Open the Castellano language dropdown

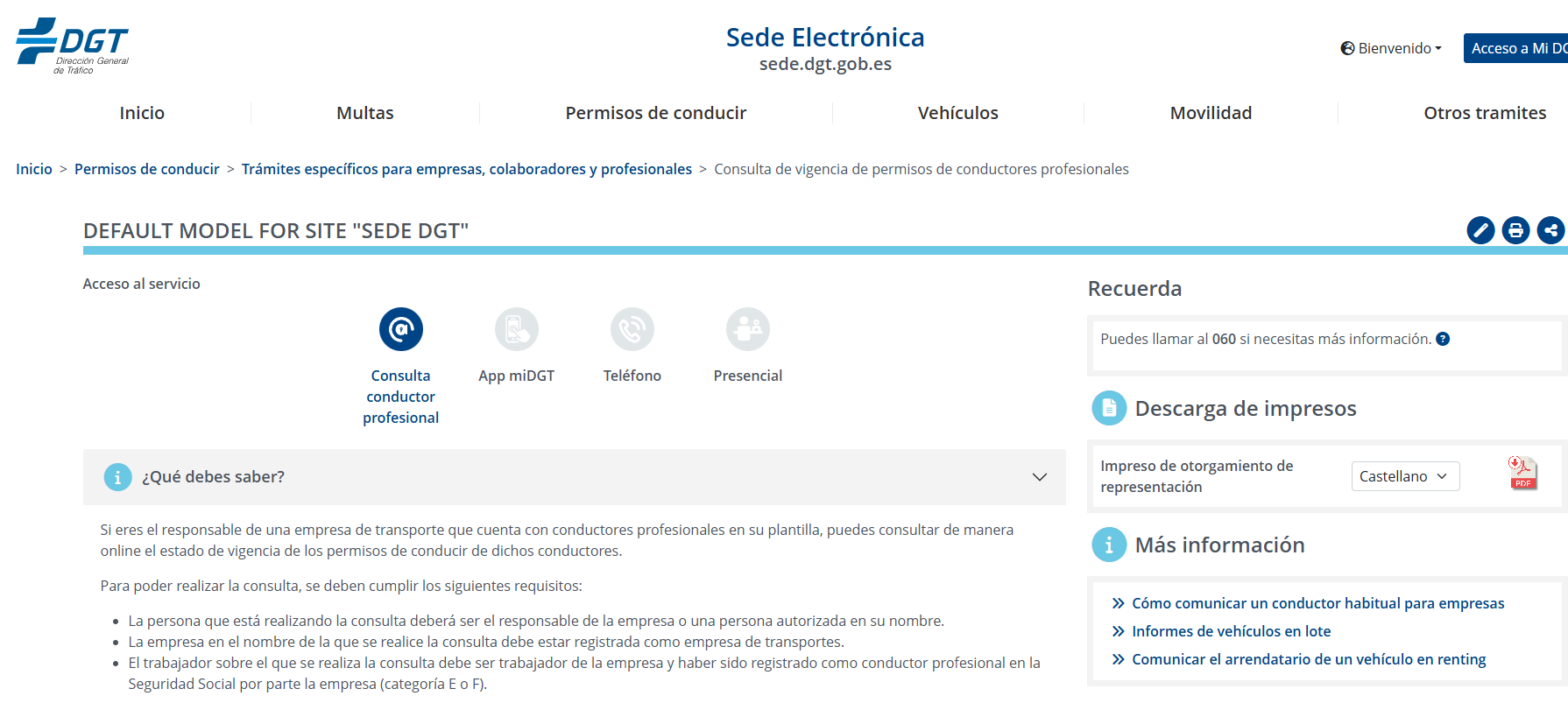[x=1405, y=476]
